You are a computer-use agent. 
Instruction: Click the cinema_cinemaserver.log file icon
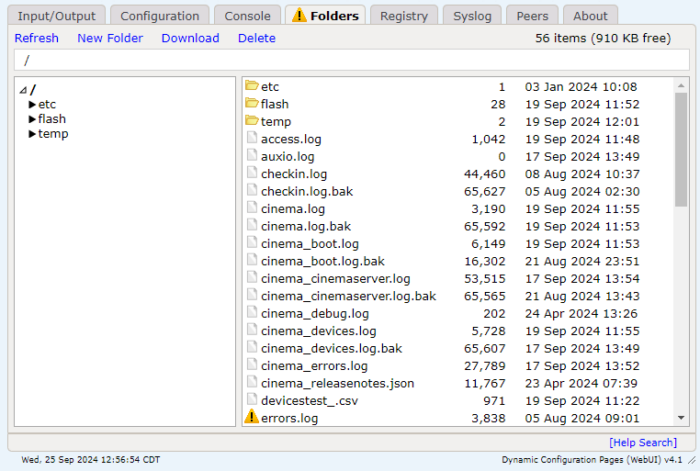pyautogui.click(x=252, y=277)
